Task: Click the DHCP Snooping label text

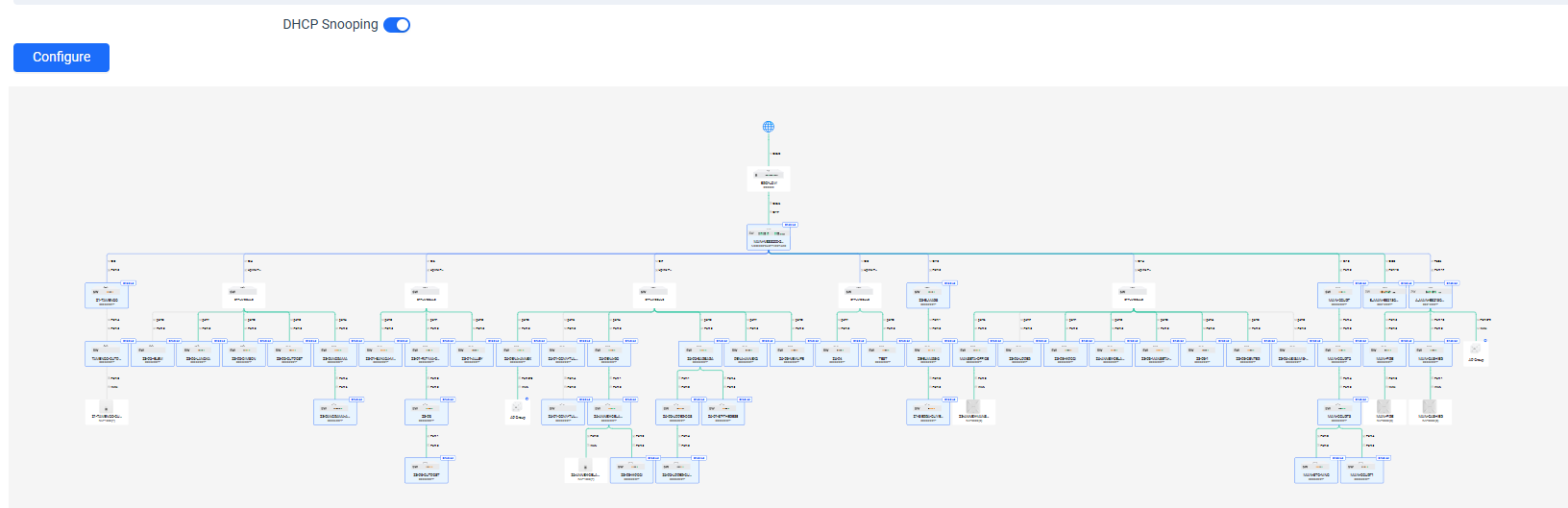Action: [x=330, y=25]
